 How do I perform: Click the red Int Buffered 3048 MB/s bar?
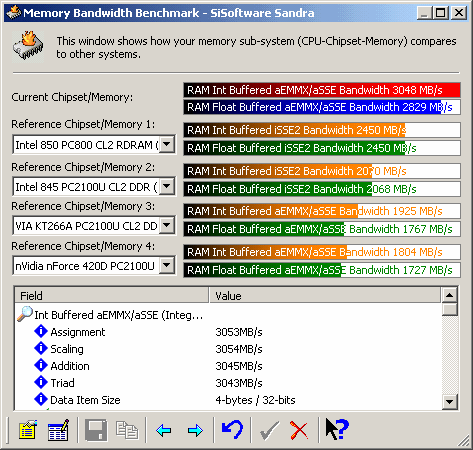(x=322, y=90)
